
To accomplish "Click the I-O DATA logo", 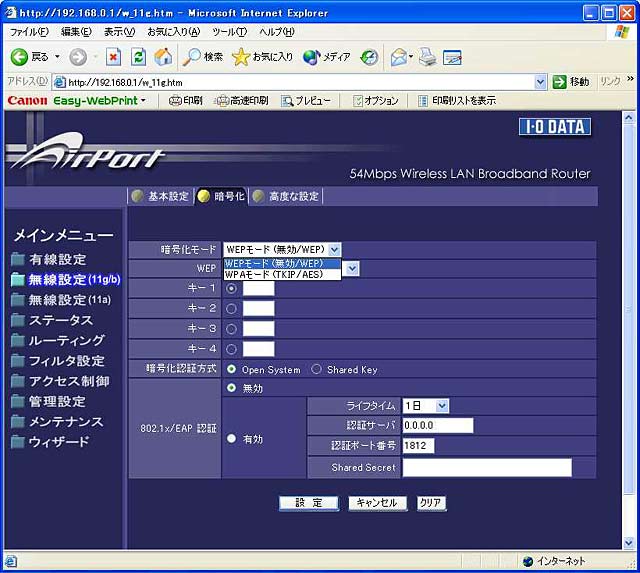I will 555,127.
